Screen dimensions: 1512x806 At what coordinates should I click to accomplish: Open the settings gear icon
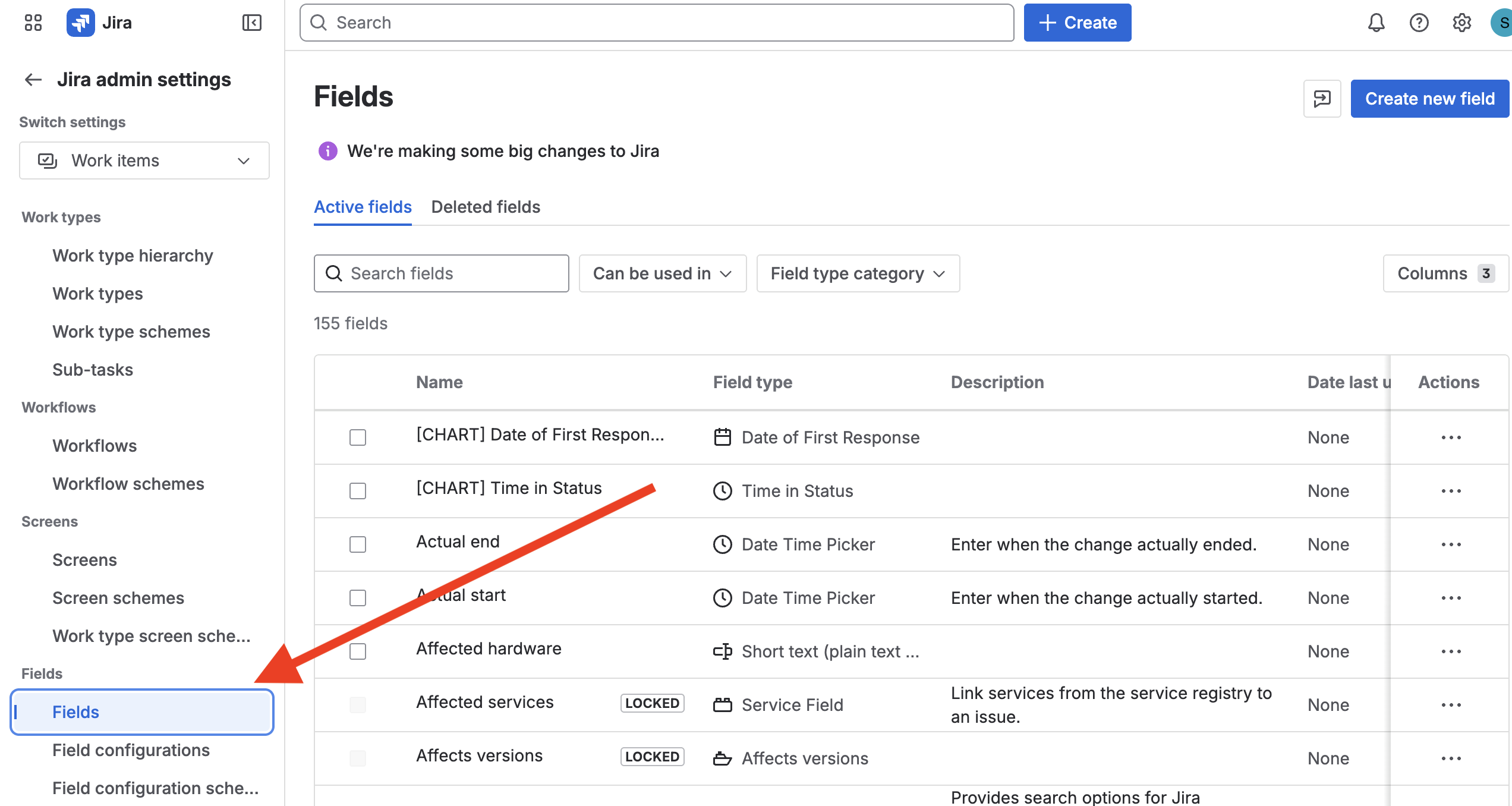click(x=1461, y=23)
